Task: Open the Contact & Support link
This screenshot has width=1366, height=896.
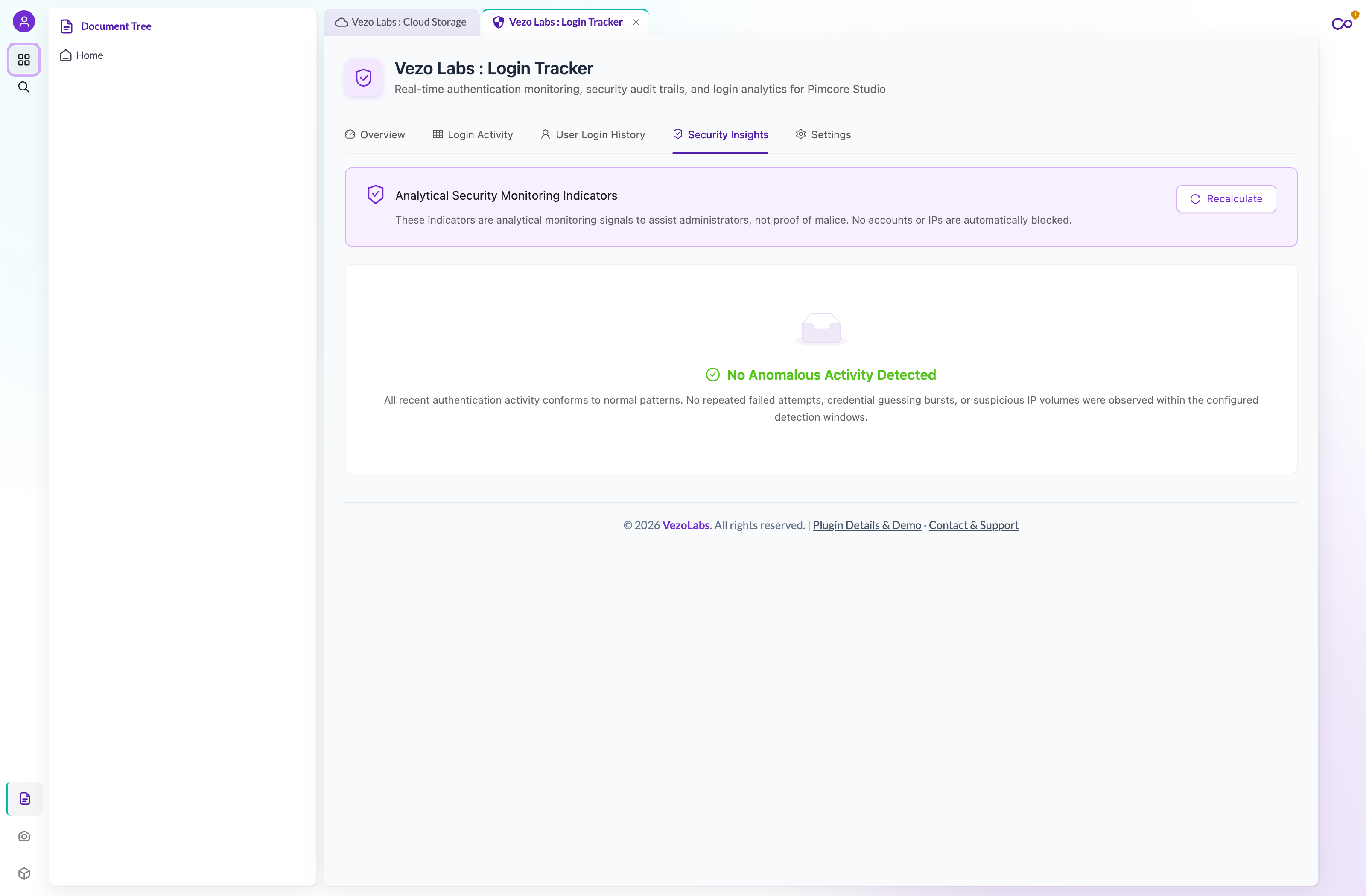Action: [973, 525]
